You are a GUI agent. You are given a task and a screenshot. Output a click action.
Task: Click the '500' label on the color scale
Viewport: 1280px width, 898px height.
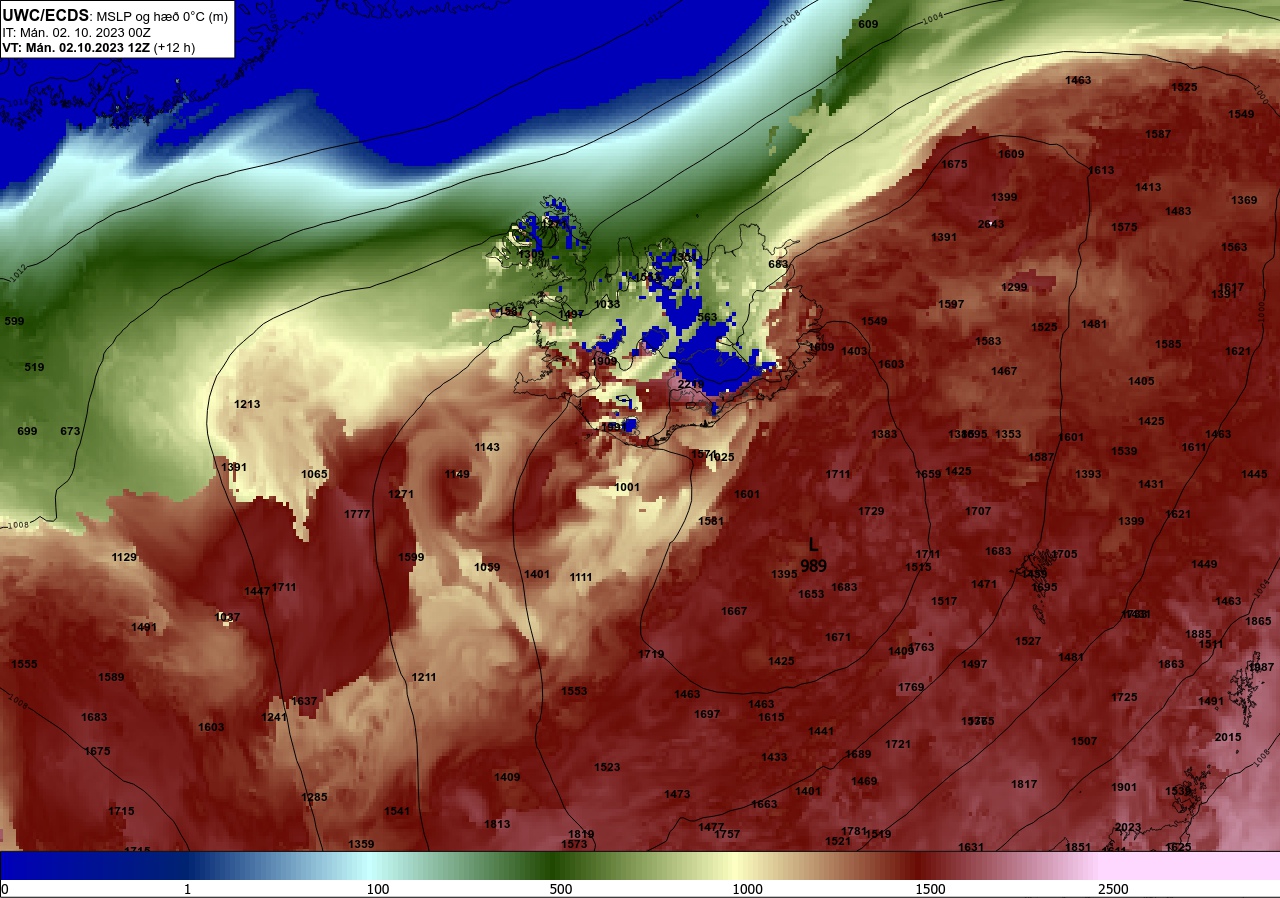point(561,889)
